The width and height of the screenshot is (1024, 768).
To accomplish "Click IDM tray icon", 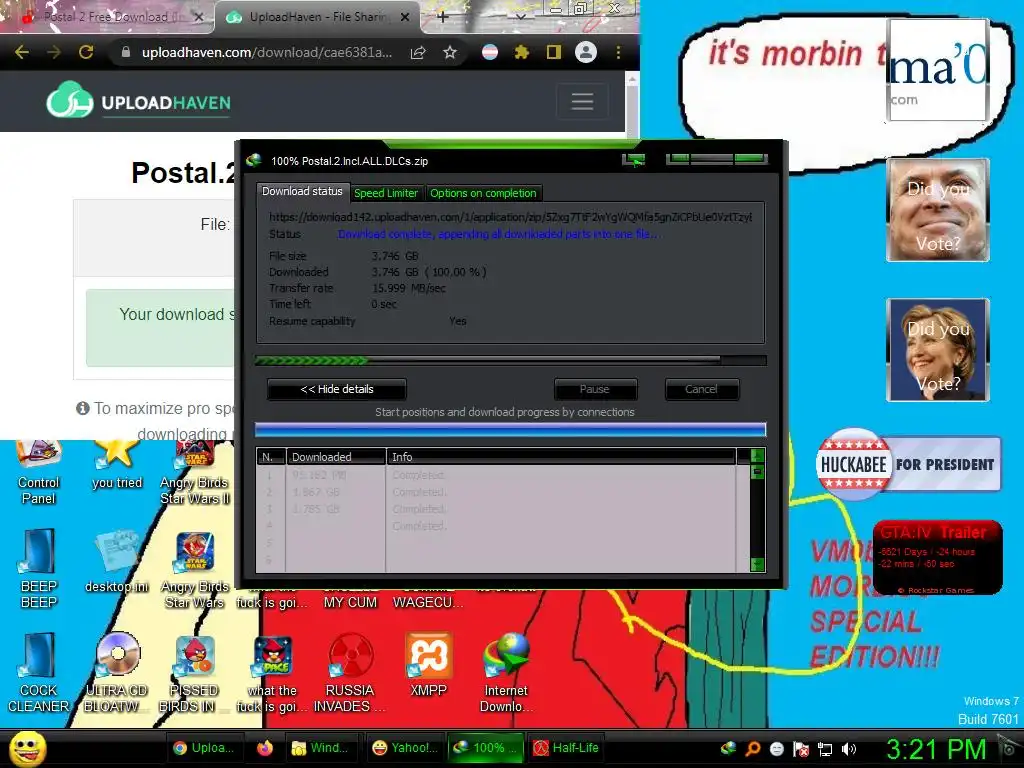I will click(728, 748).
